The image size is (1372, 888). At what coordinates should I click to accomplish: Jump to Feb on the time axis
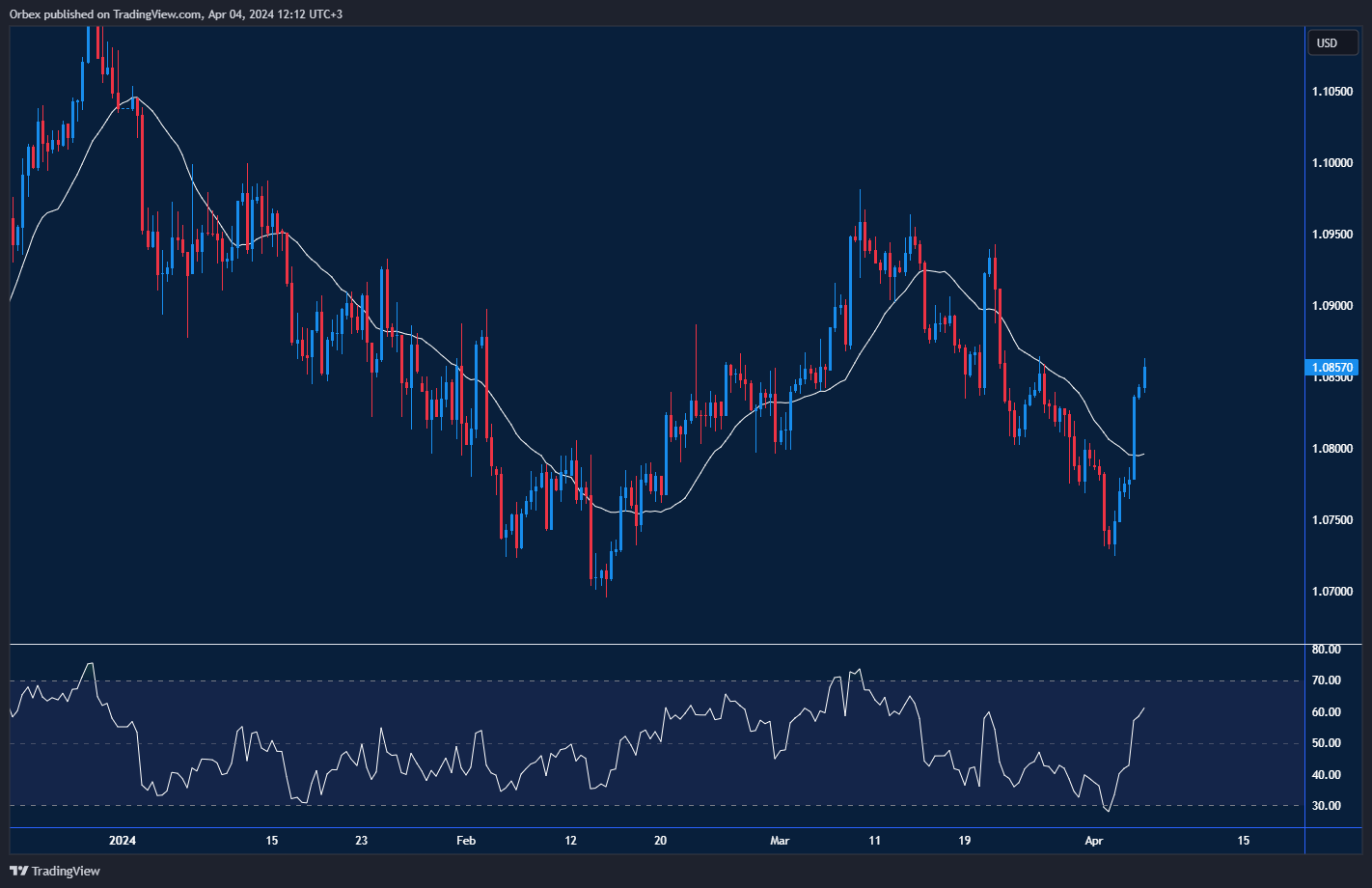pos(465,841)
